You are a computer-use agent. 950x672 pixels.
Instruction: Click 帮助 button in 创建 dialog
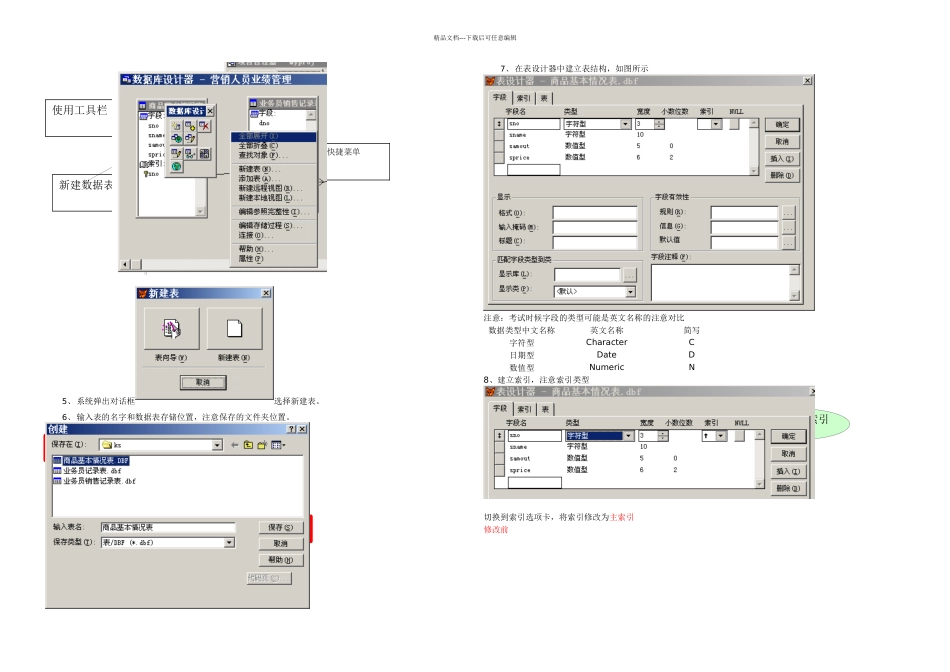pyautogui.click(x=281, y=560)
